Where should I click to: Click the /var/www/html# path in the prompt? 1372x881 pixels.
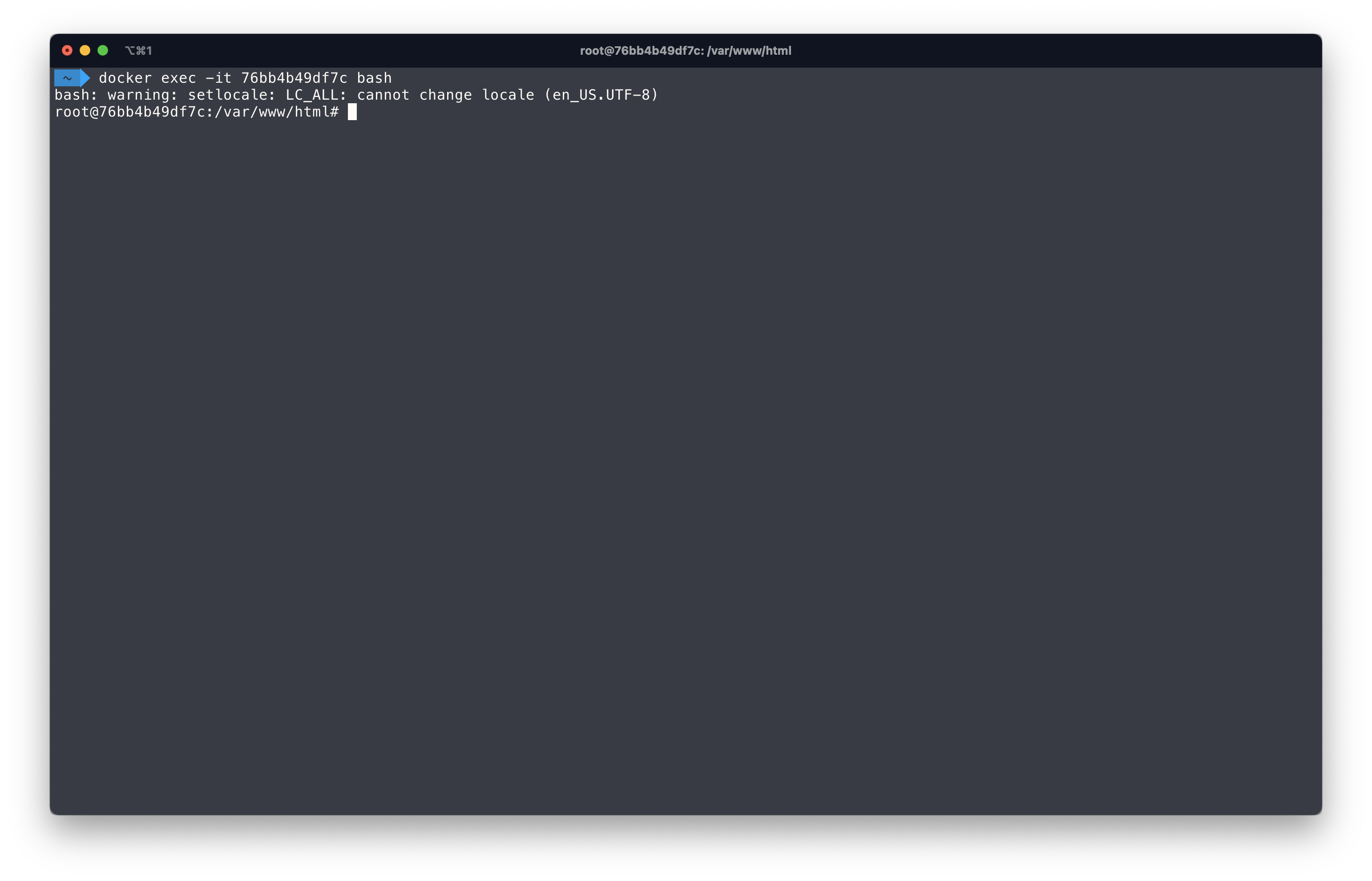pyautogui.click(x=276, y=112)
